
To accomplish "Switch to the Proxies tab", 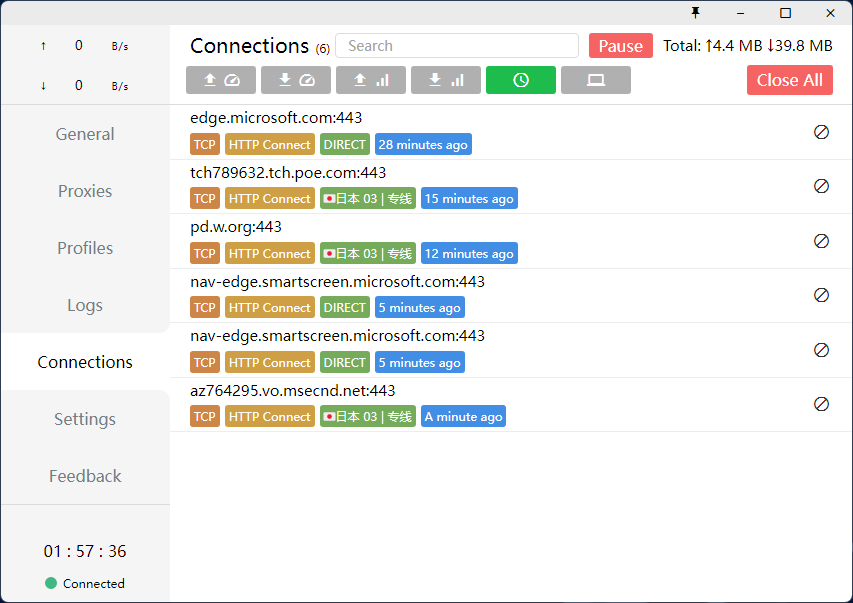I will (85, 191).
